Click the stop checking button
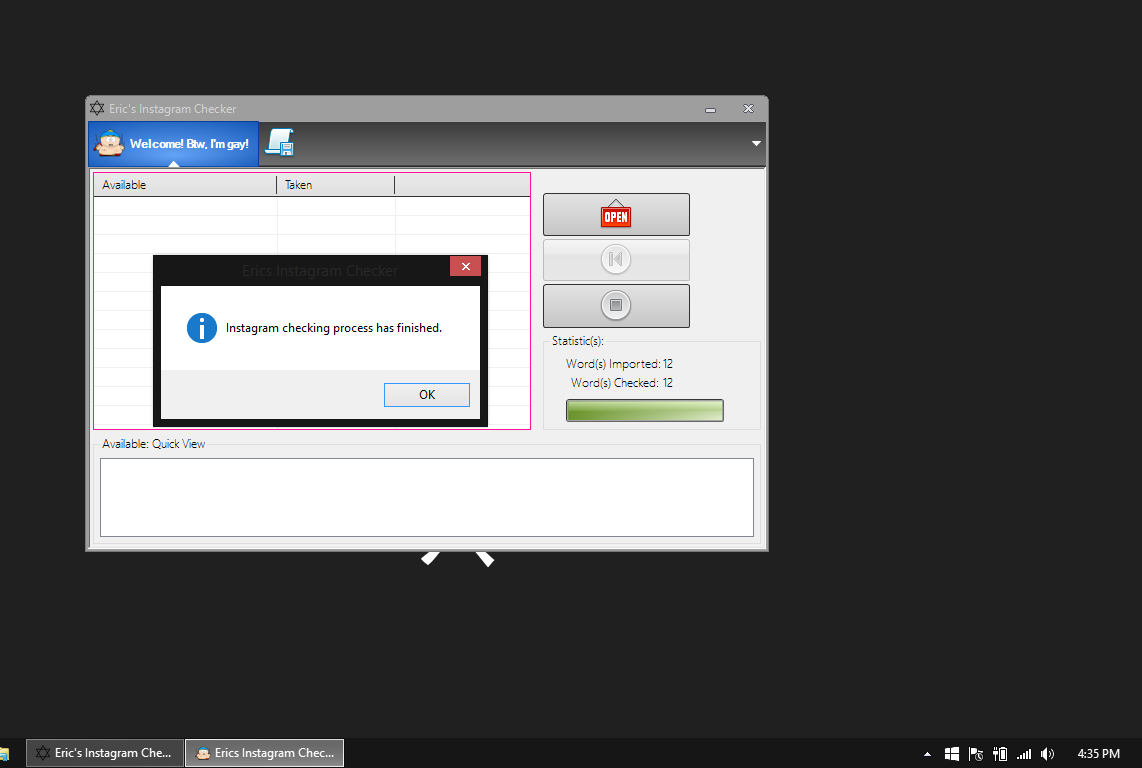Image resolution: width=1142 pixels, height=768 pixels. (x=616, y=305)
